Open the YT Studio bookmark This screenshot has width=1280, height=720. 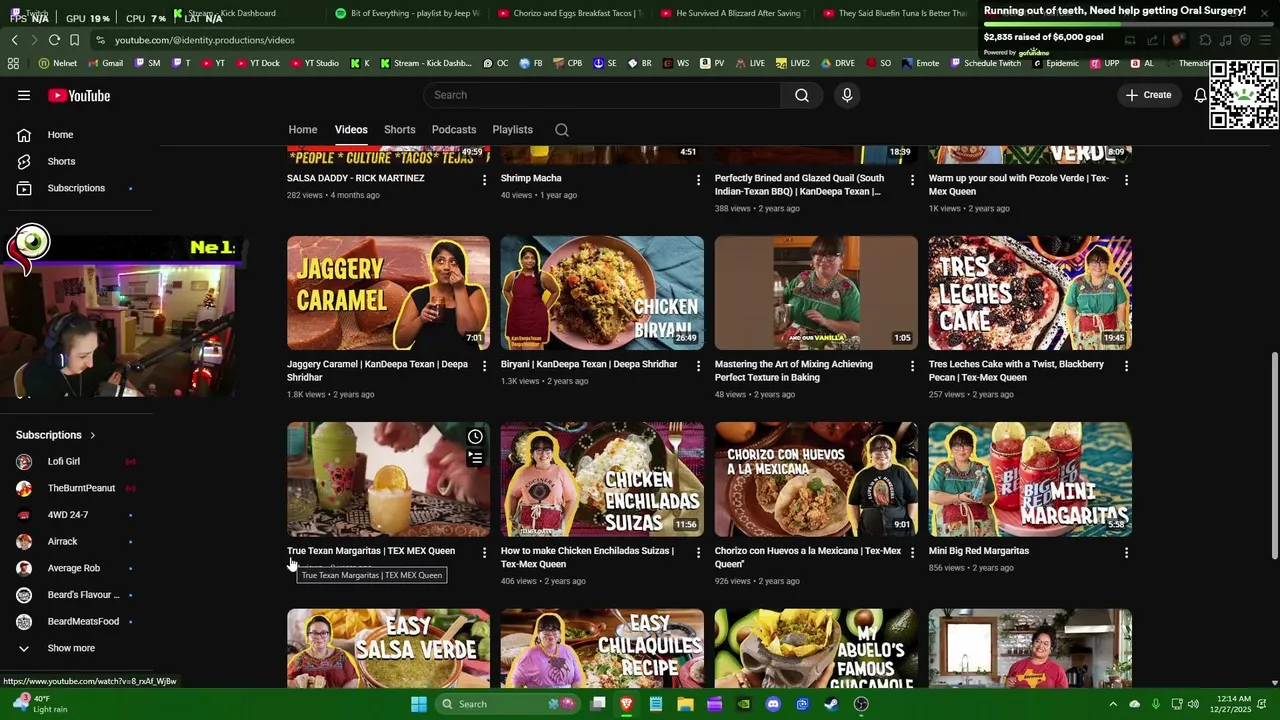[x=315, y=63]
